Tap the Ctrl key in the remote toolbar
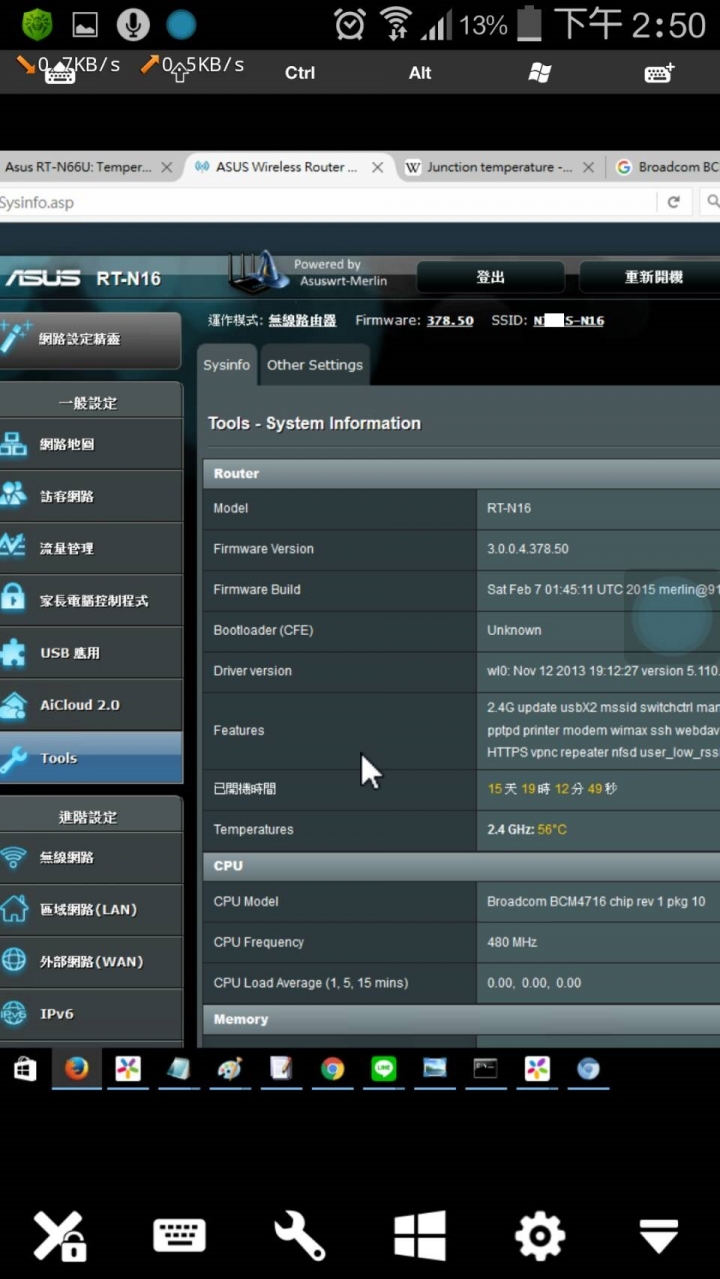The image size is (720, 1279). tap(300, 73)
